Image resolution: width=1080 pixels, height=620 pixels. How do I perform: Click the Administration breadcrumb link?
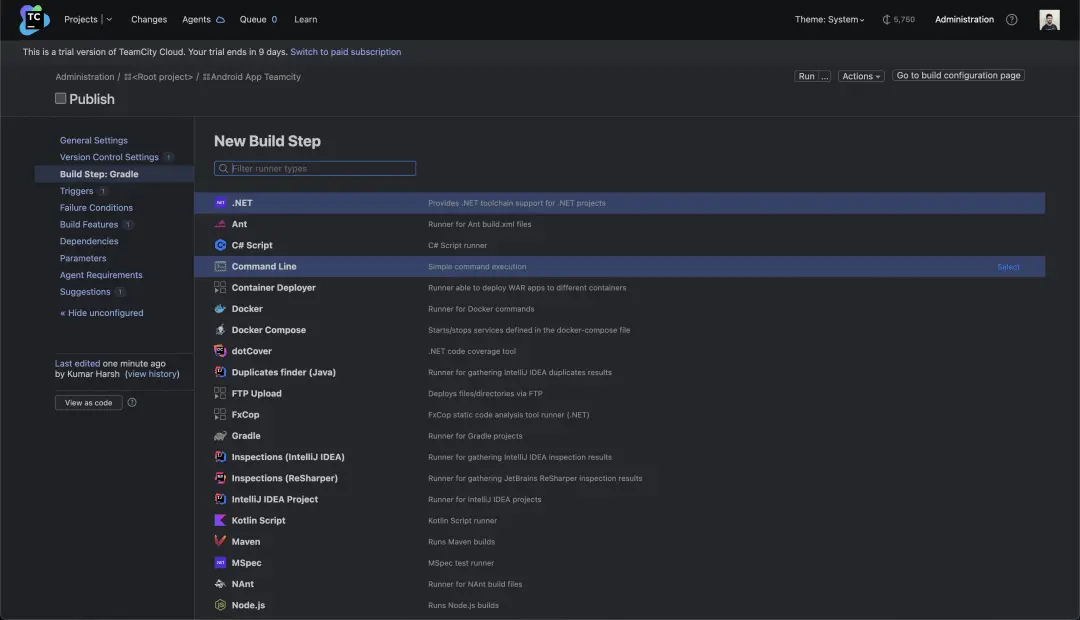(x=85, y=76)
